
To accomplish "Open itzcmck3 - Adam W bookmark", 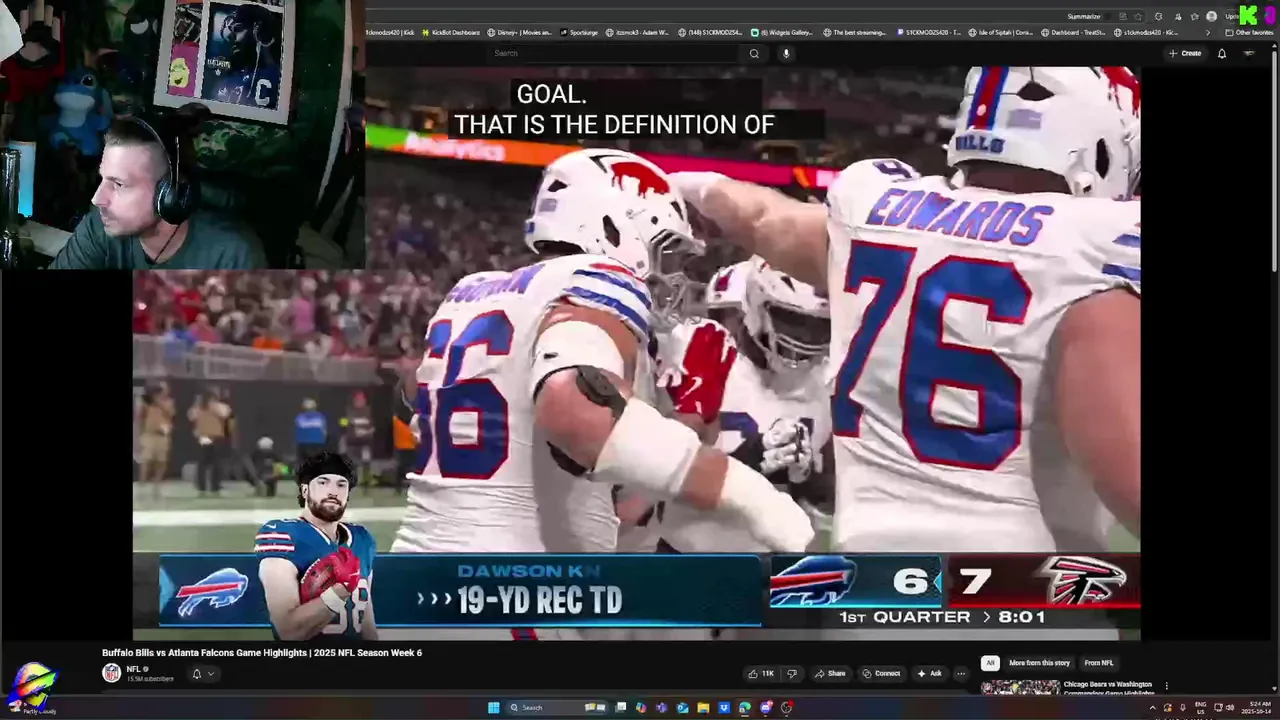I will [639, 32].
